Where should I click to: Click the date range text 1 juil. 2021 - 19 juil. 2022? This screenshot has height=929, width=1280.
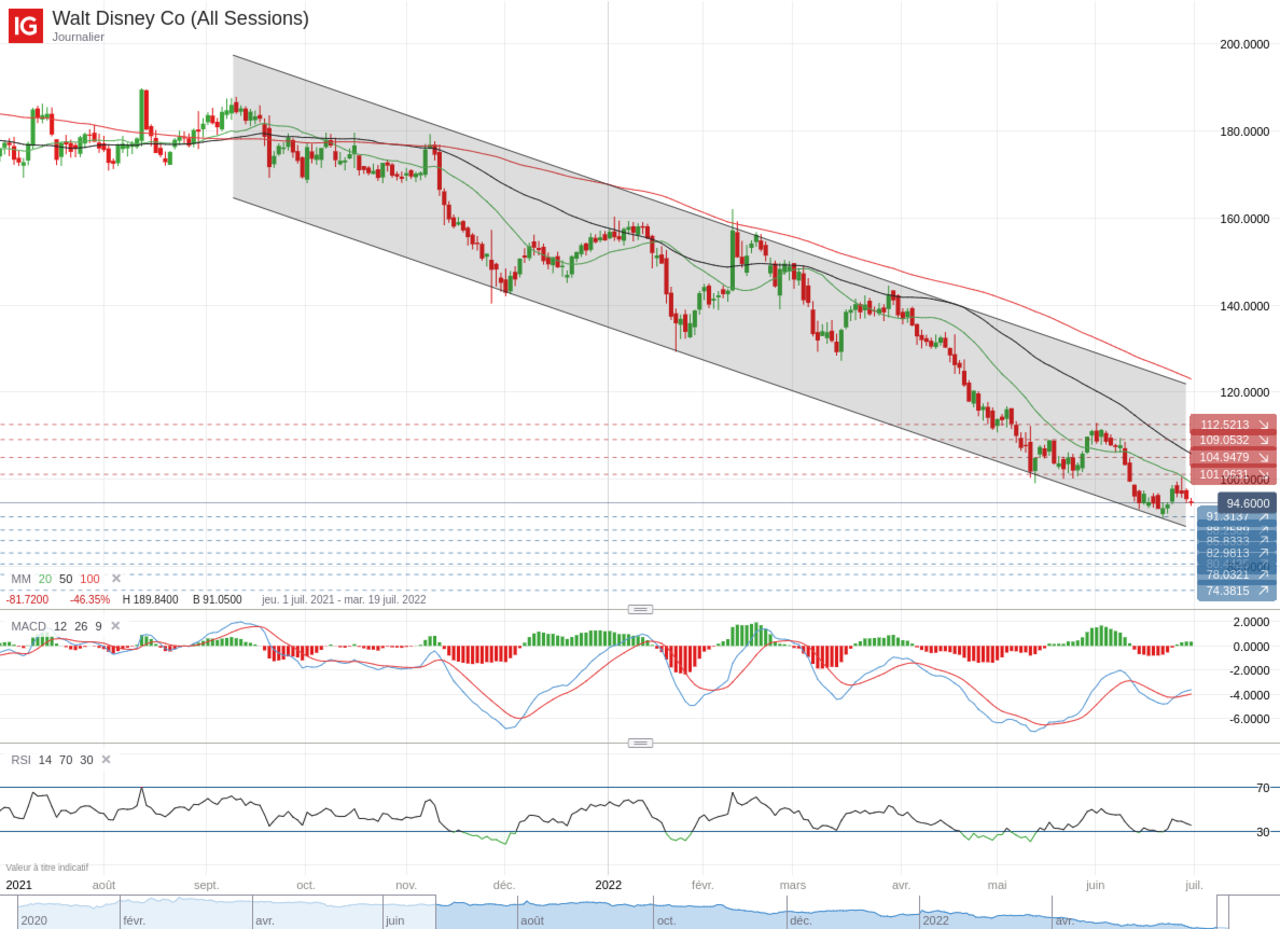point(344,600)
